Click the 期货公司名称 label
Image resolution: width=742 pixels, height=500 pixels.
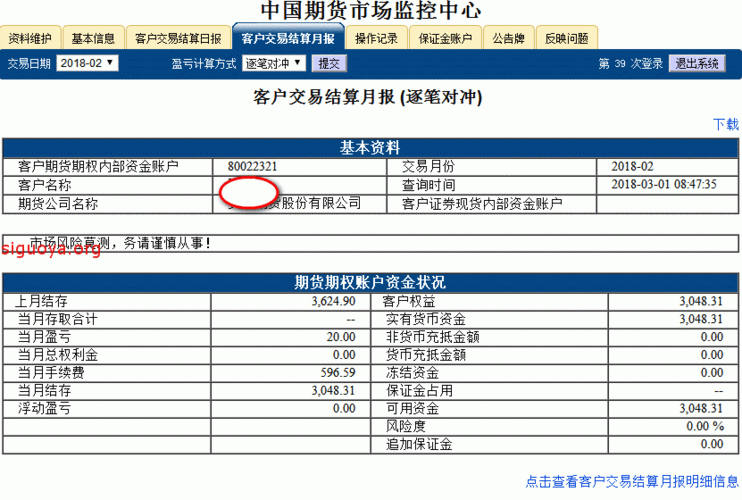coord(58,204)
